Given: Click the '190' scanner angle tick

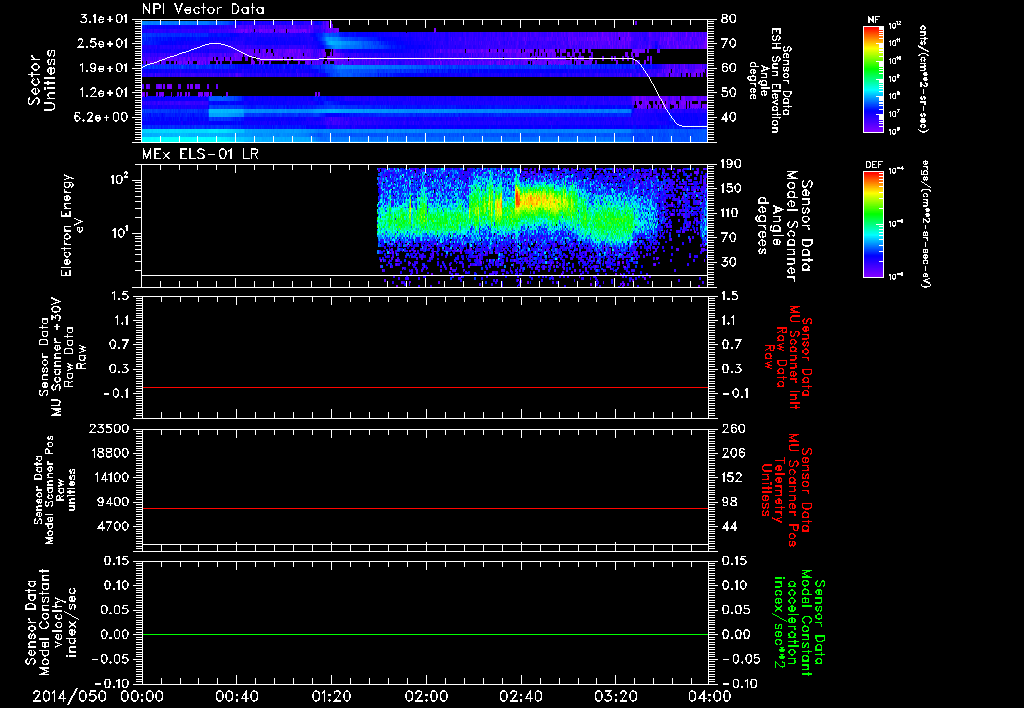Looking at the screenshot, I should click(732, 164).
